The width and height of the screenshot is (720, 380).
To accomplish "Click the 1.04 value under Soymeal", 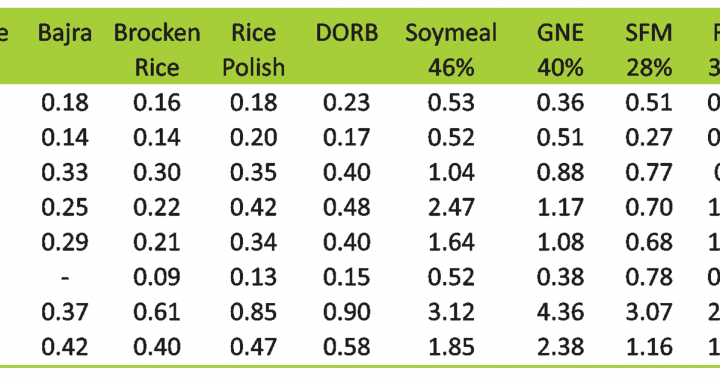I will tap(451, 172).
